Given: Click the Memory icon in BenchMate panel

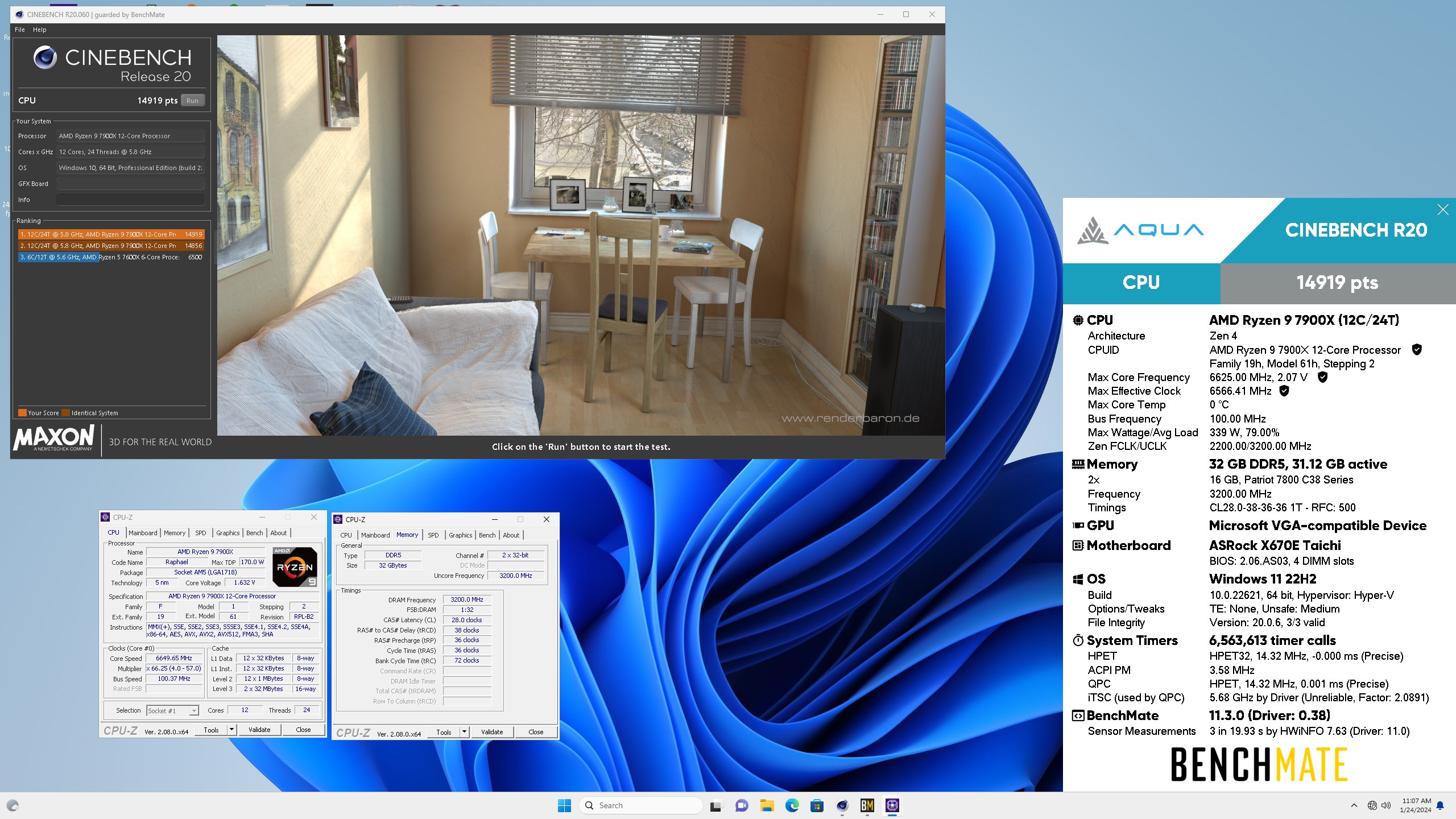Looking at the screenshot, I should [1078, 464].
